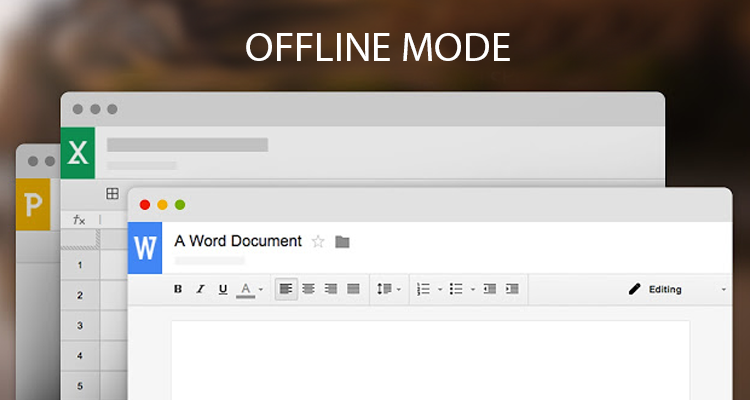This screenshot has width=750, height=400.
Task: Click inside the blank document page
Action: 430,360
